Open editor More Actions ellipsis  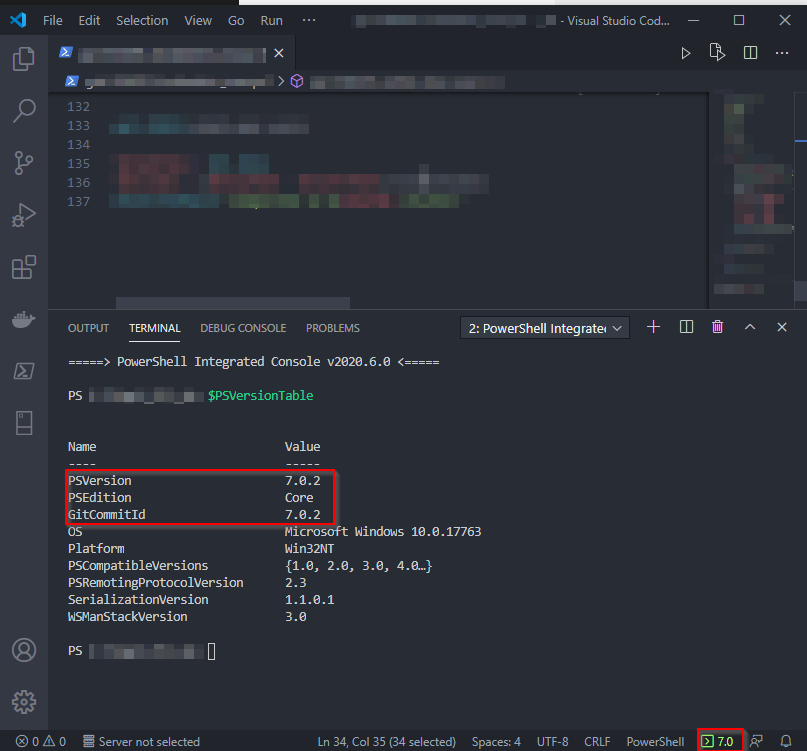[x=782, y=53]
